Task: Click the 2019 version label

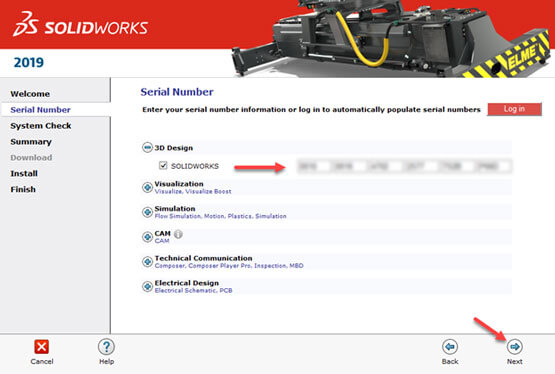Action: pos(29,63)
